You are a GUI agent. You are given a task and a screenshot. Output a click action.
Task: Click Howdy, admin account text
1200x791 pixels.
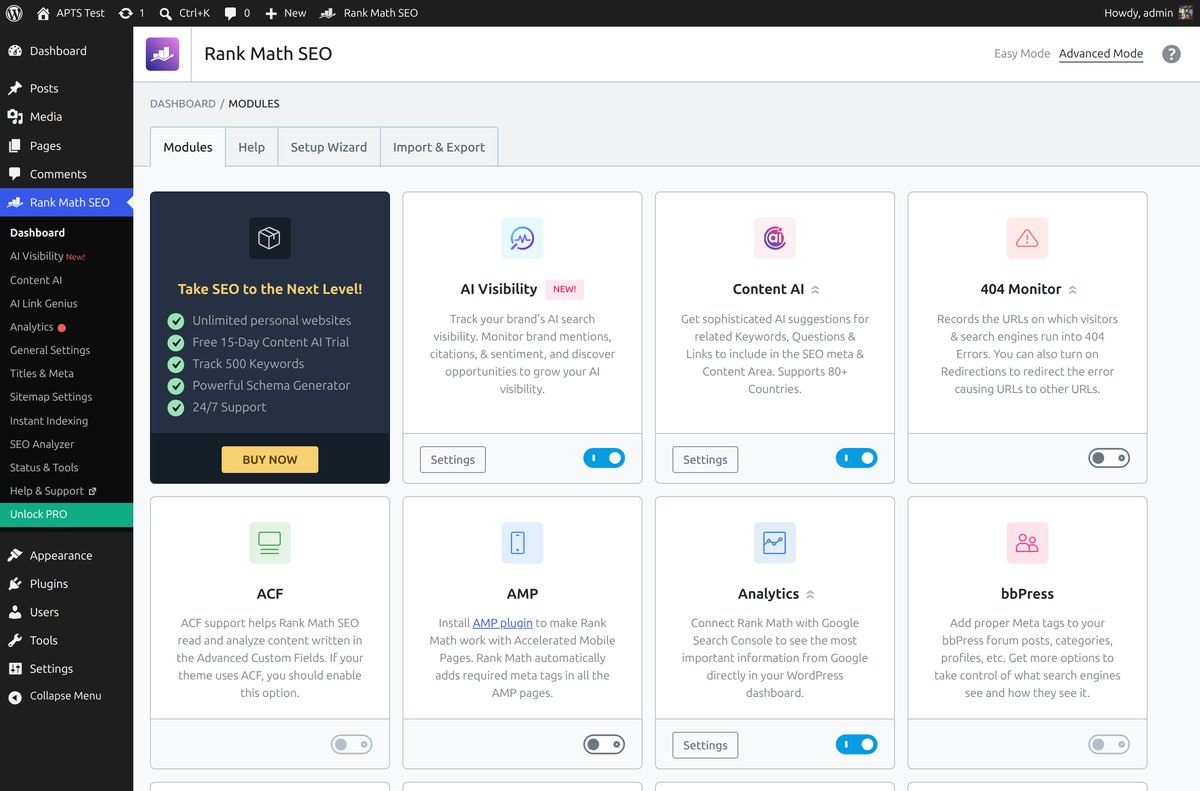coord(1138,13)
